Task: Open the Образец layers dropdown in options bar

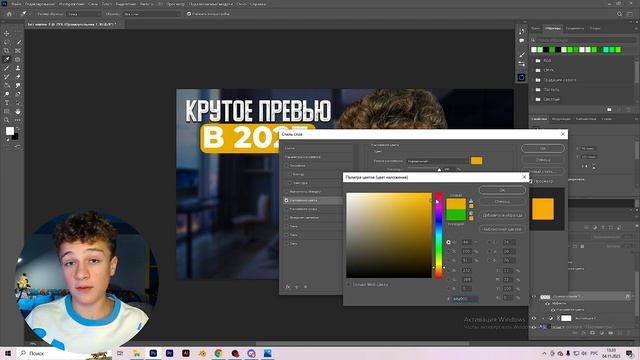Action: click(151, 14)
